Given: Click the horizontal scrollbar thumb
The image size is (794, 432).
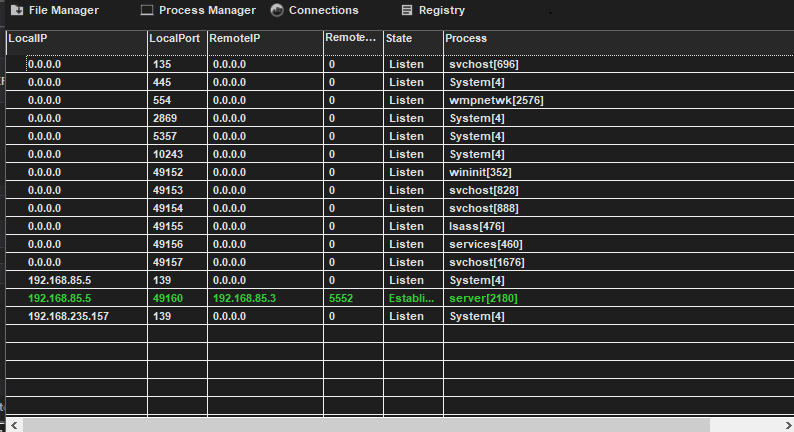Looking at the screenshot, I should (365, 425).
